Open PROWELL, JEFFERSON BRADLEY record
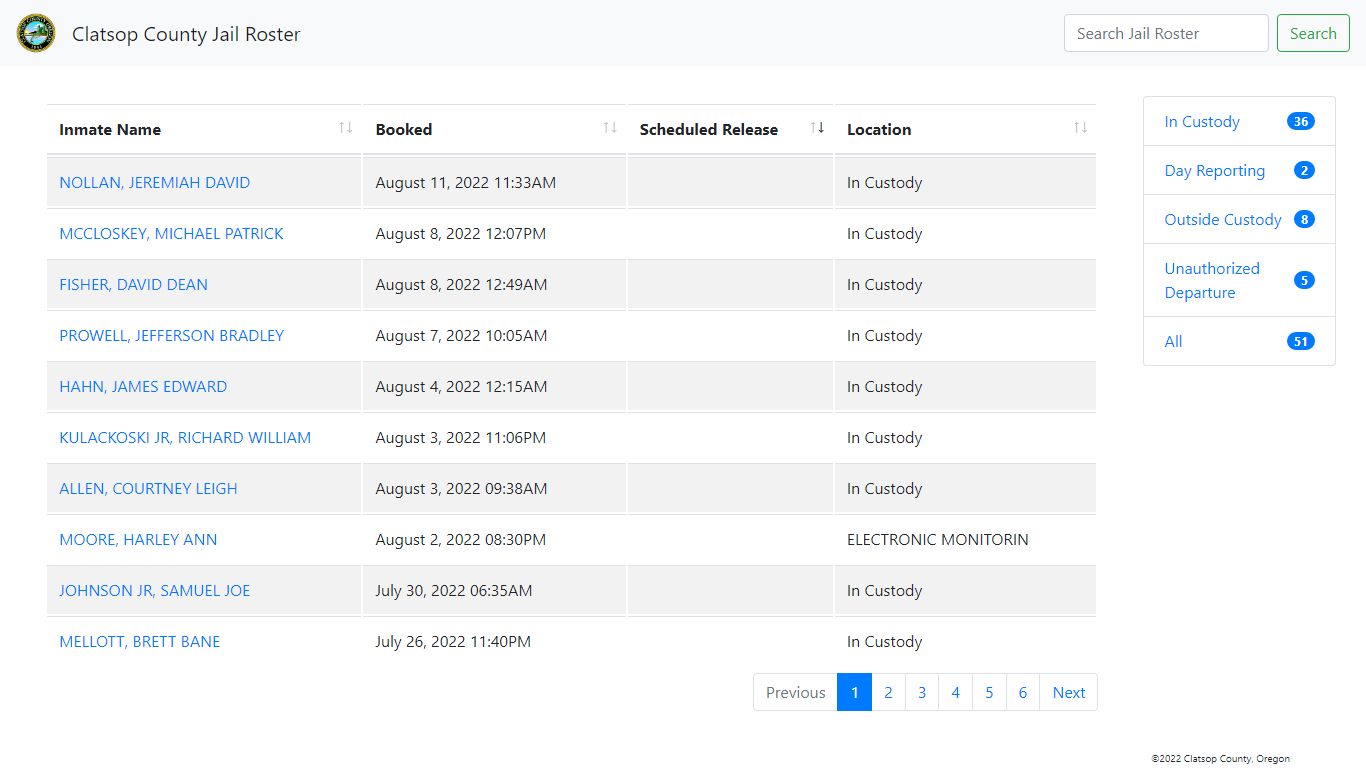 pos(171,336)
